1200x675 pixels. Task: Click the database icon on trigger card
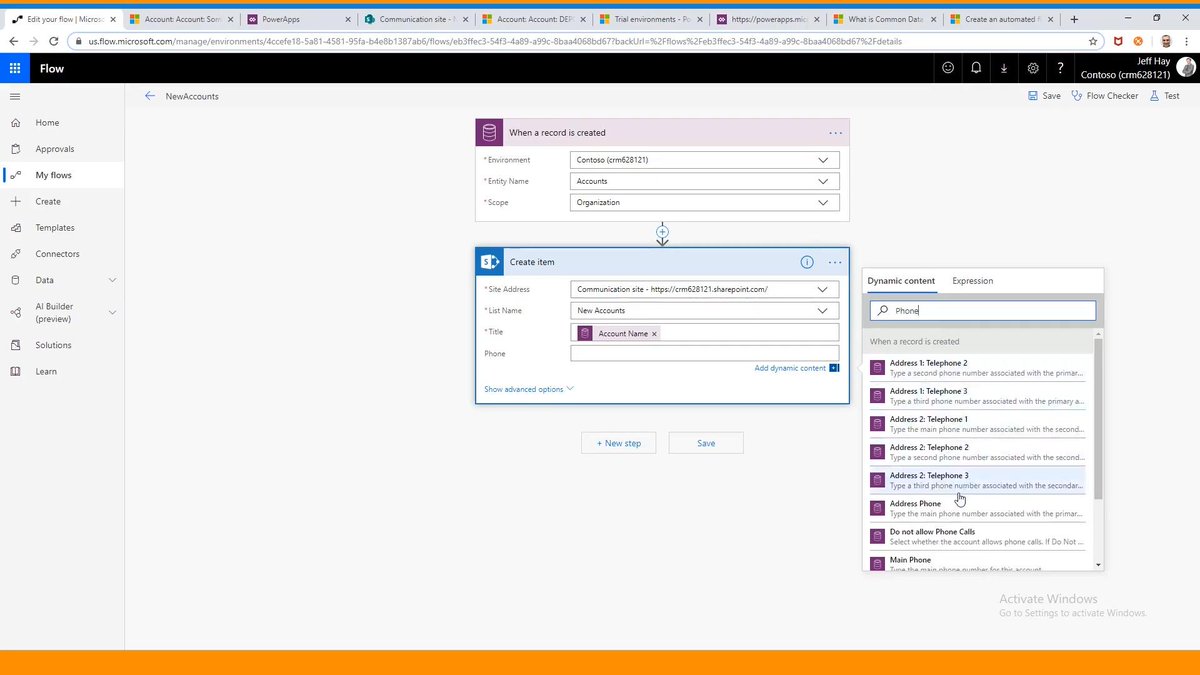[490, 132]
